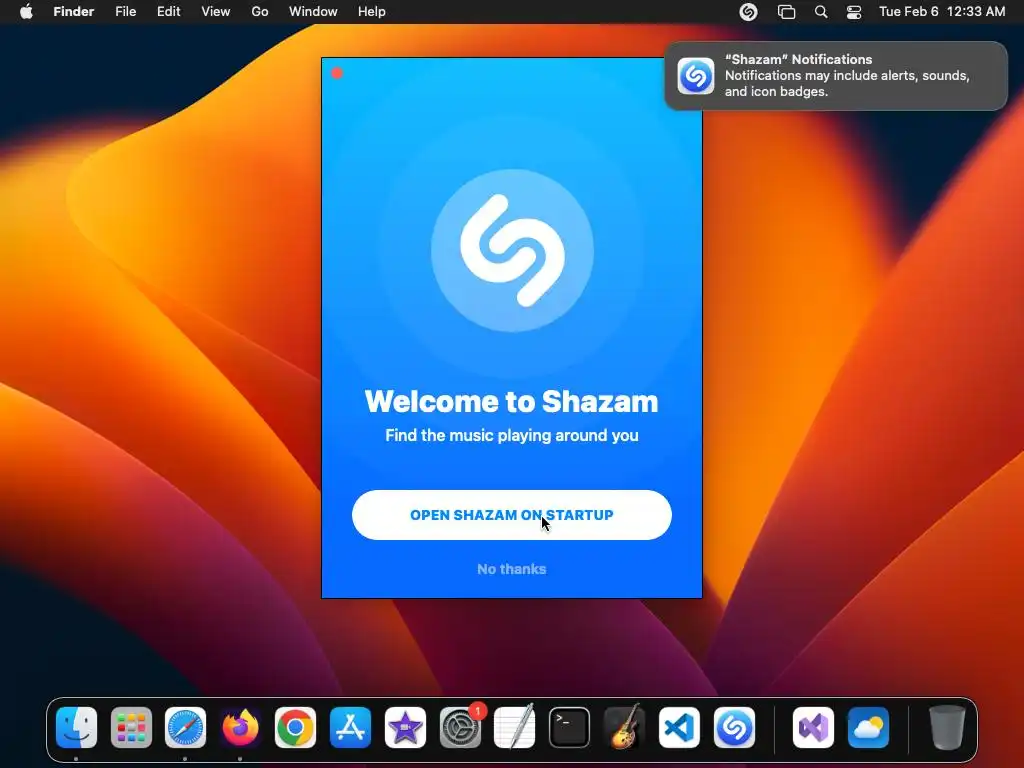The width and height of the screenshot is (1024, 768).
Task: Decline with the No thanks link
Action: coord(511,569)
